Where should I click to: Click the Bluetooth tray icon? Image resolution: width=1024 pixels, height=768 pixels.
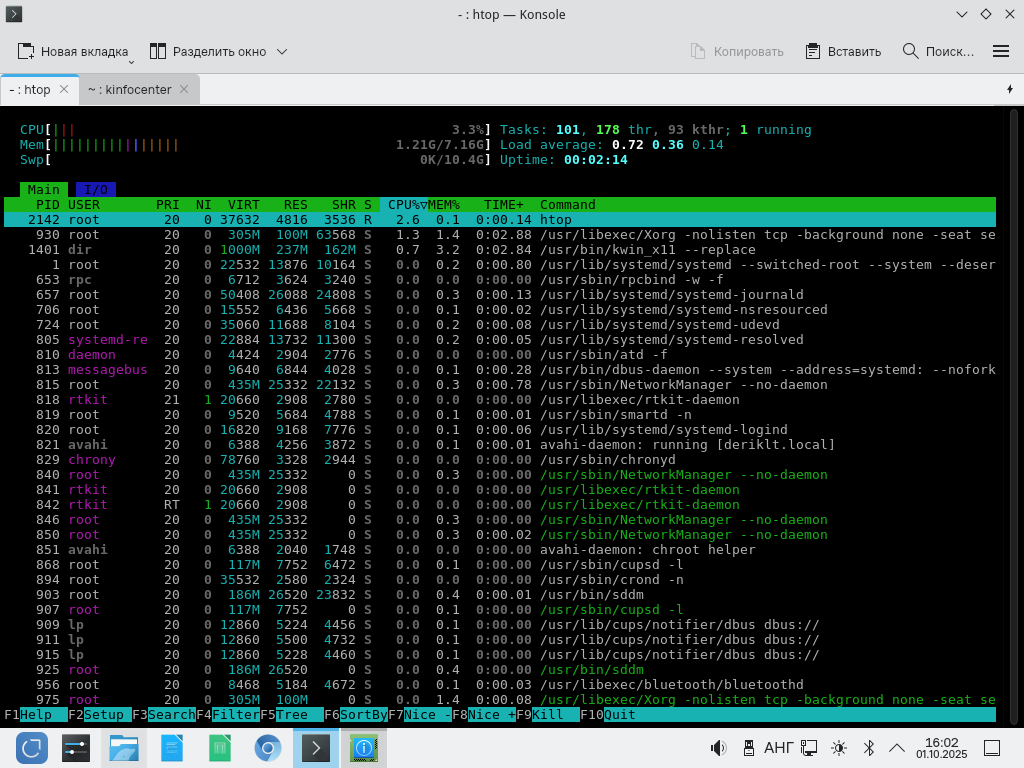tap(869, 748)
